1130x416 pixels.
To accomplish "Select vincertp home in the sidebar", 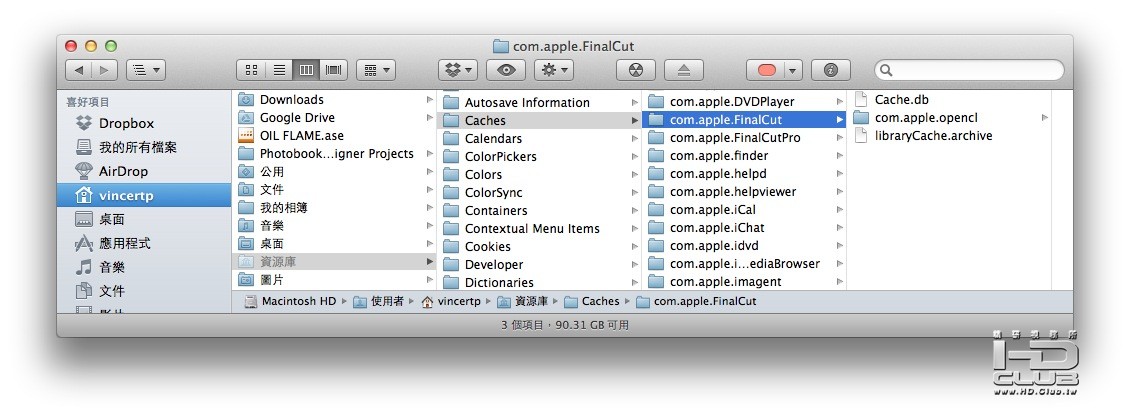I will [144, 195].
